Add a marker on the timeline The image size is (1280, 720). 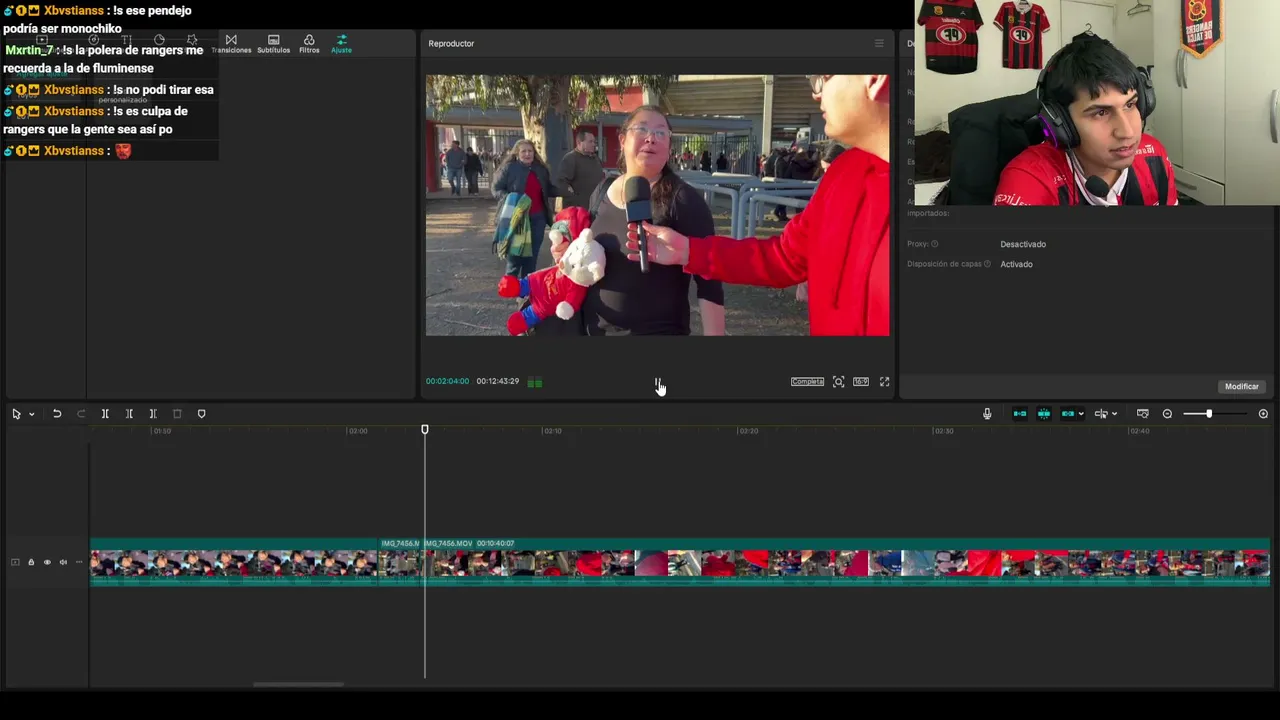point(201,414)
